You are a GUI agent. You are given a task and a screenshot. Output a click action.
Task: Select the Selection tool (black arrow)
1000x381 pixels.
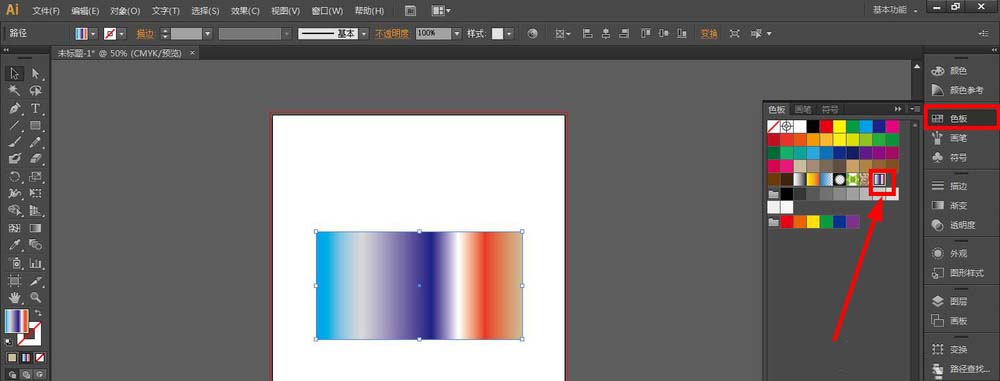(x=15, y=74)
